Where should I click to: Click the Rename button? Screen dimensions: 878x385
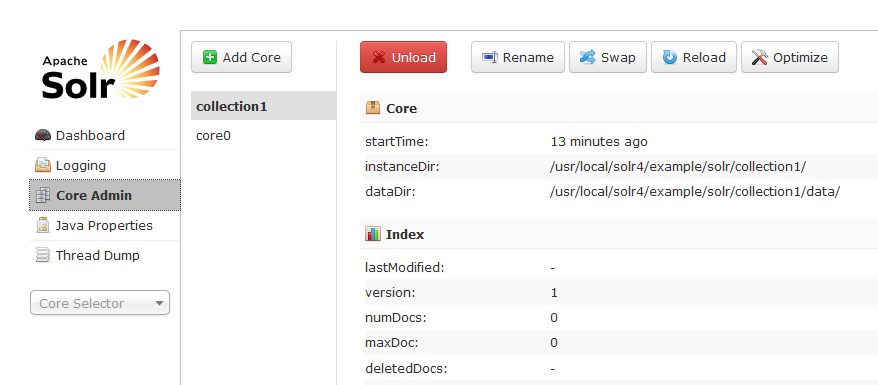pos(518,57)
